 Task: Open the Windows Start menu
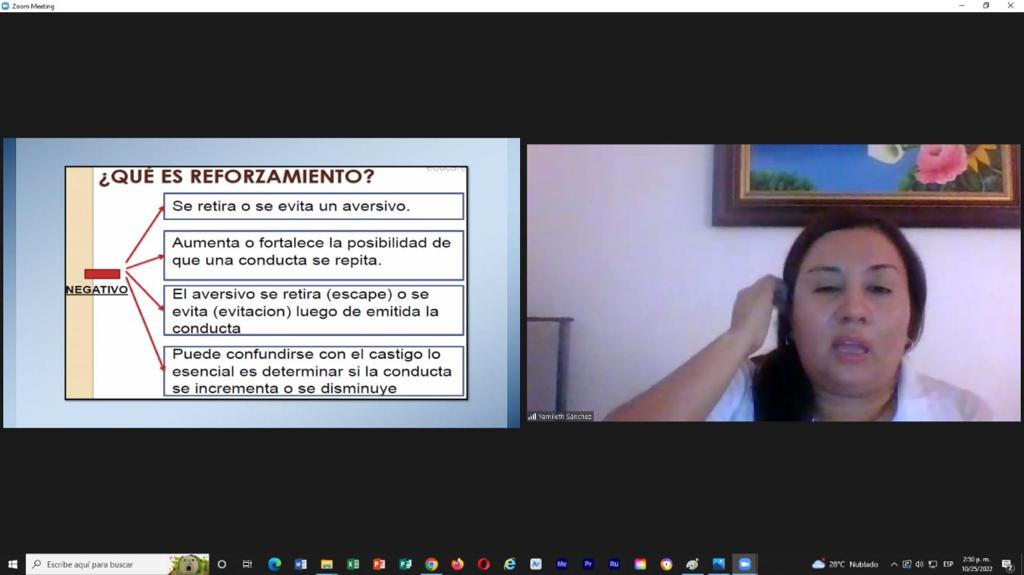click(12, 564)
